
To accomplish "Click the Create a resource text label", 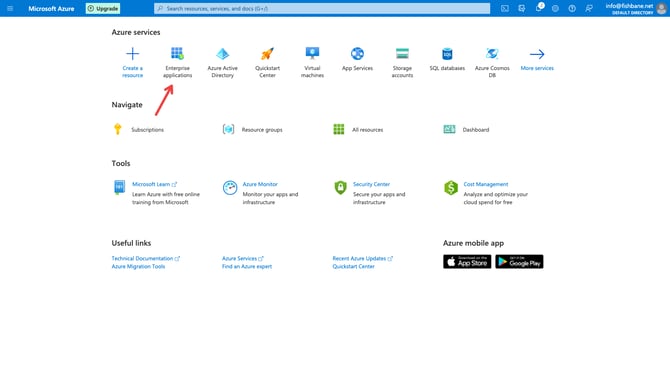I will (x=132, y=72).
